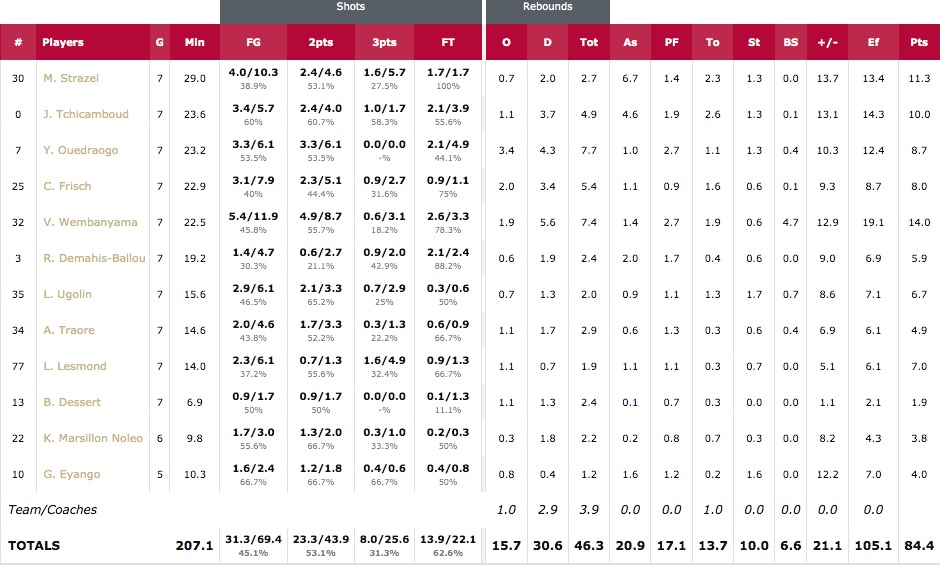Sort by total rebounds Tot header

click(589, 43)
